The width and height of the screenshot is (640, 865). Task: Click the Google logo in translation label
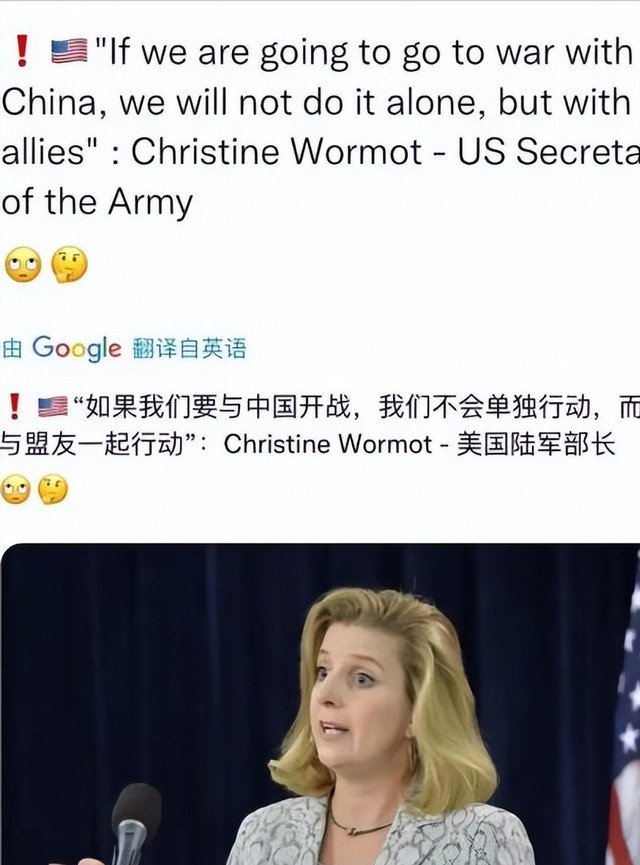point(76,349)
